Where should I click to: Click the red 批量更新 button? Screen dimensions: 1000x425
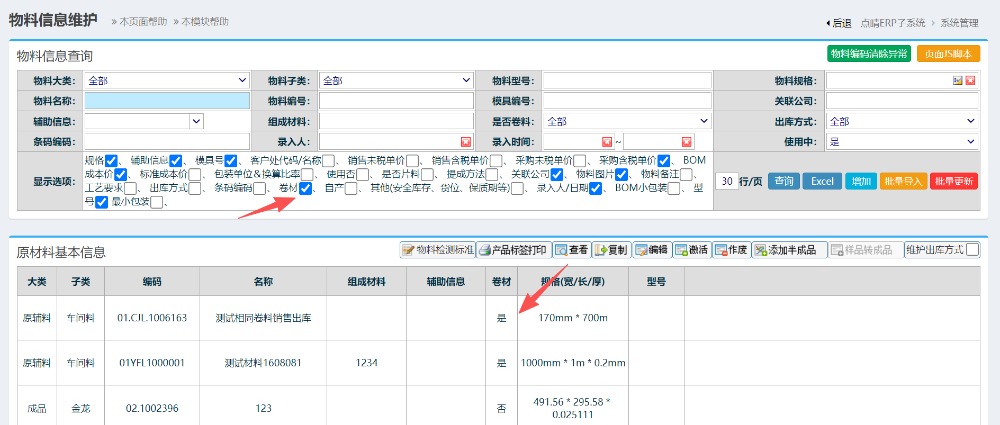pos(954,181)
